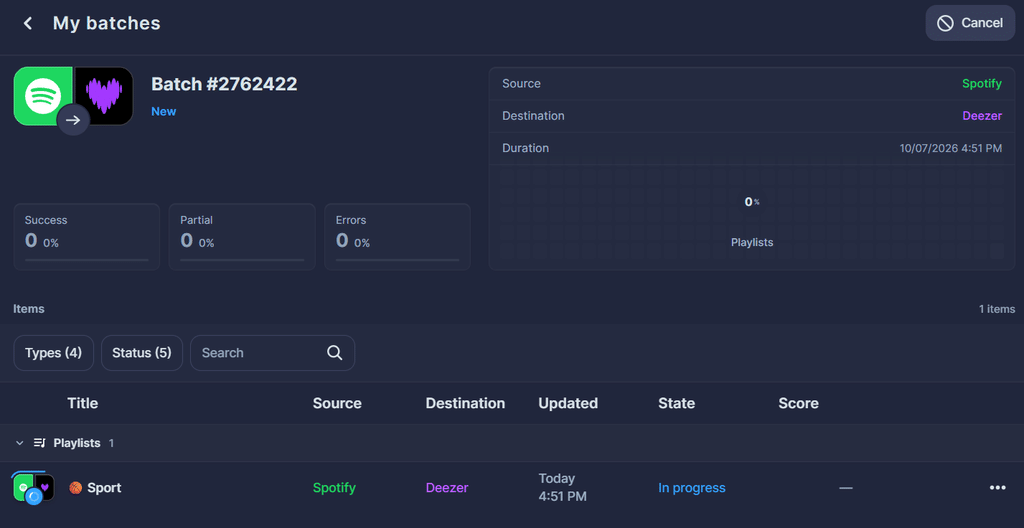Click the Today 4:51 PM updated cell
This screenshot has height=528, width=1024.
(x=562, y=487)
